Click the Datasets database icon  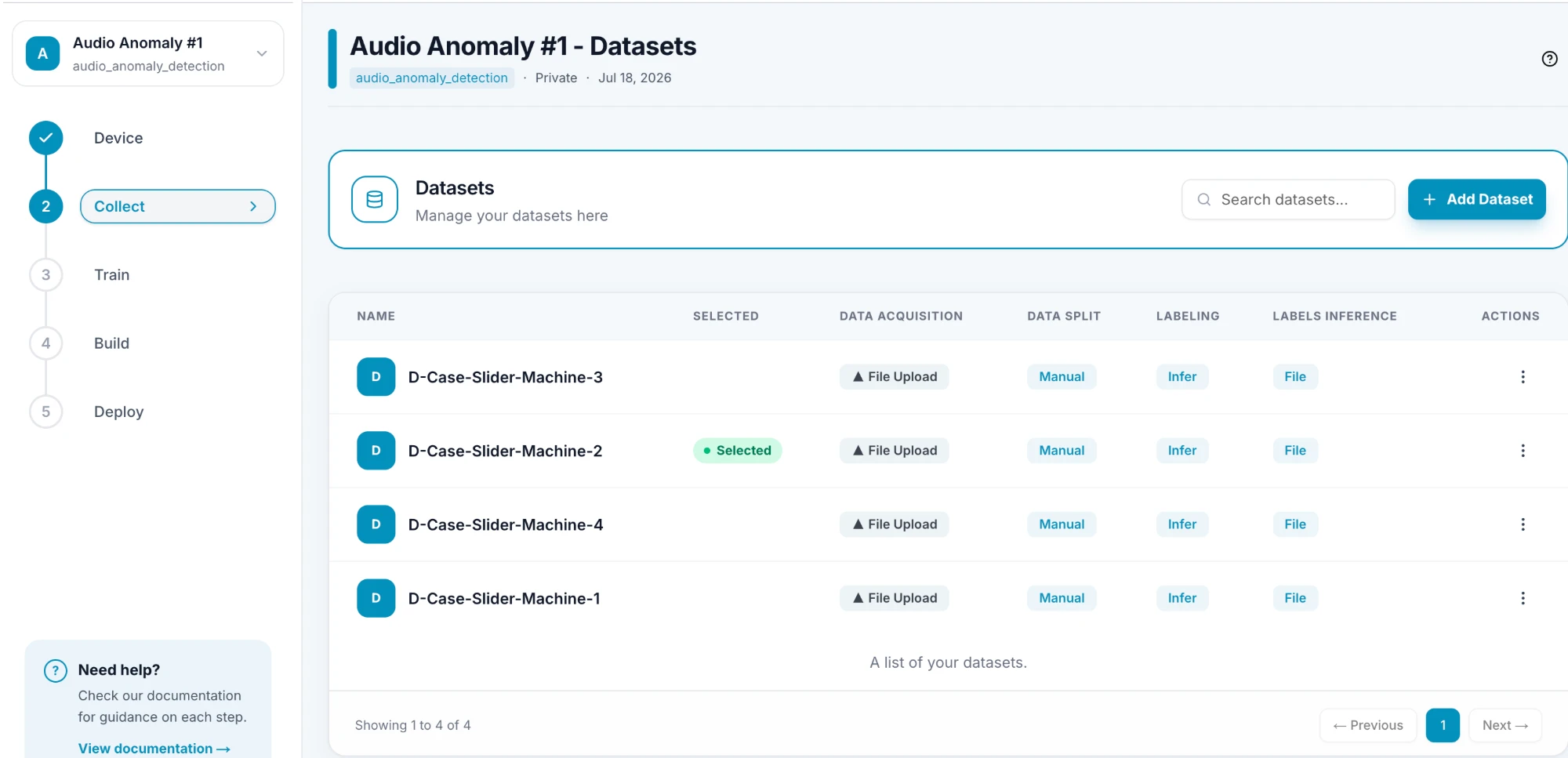pyautogui.click(x=375, y=199)
